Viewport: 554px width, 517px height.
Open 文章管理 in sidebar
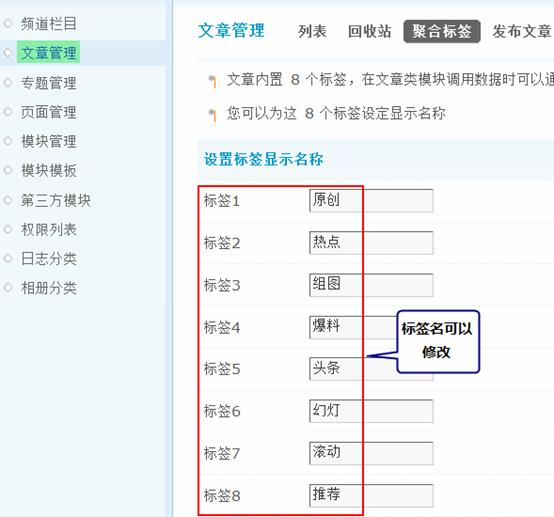pyautogui.click(x=48, y=53)
